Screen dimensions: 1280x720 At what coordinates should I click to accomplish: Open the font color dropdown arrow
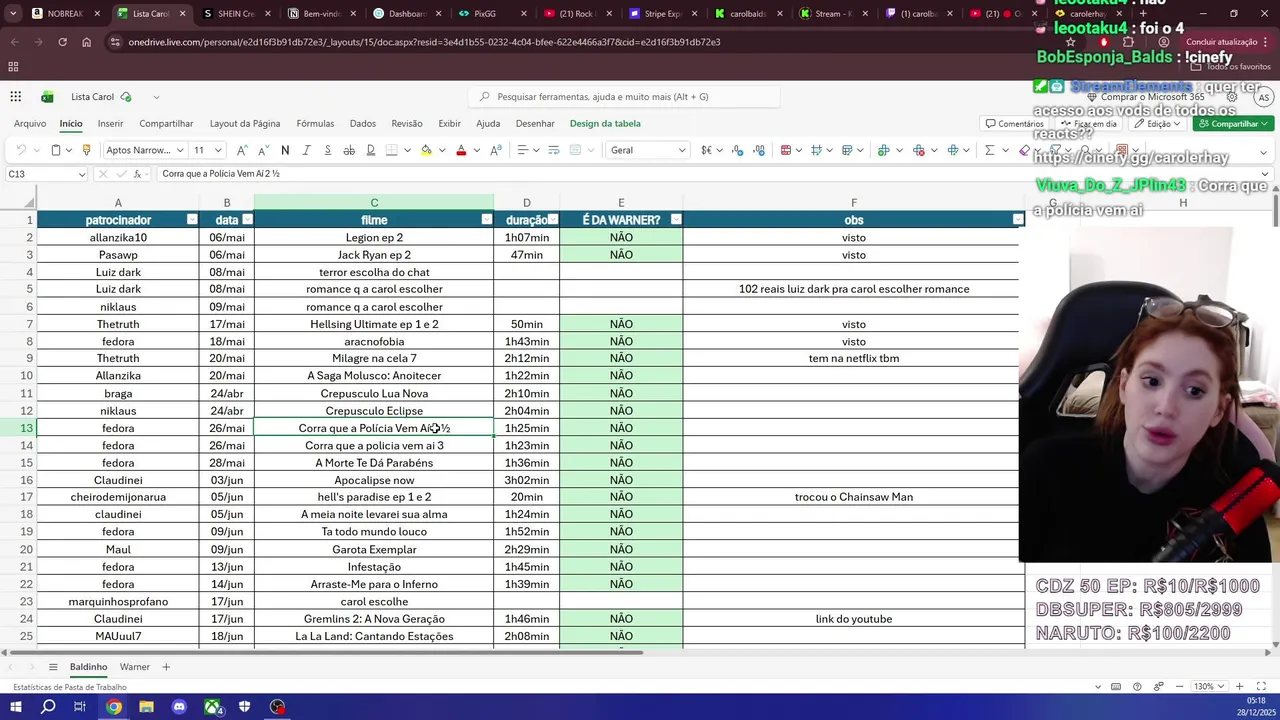476,150
